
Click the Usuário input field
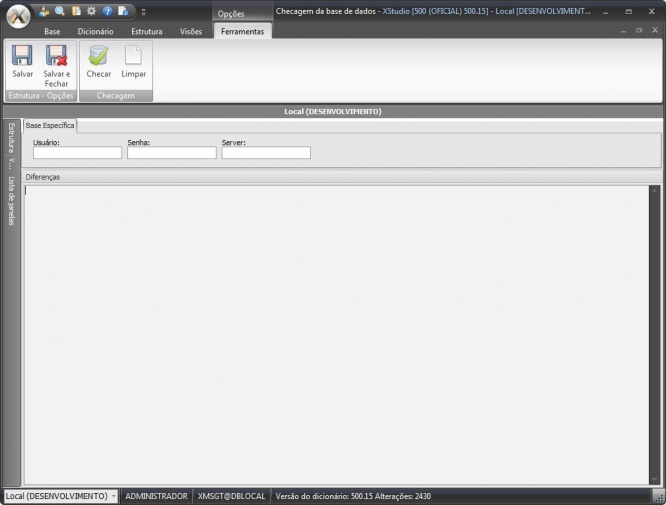tap(77, 153)
